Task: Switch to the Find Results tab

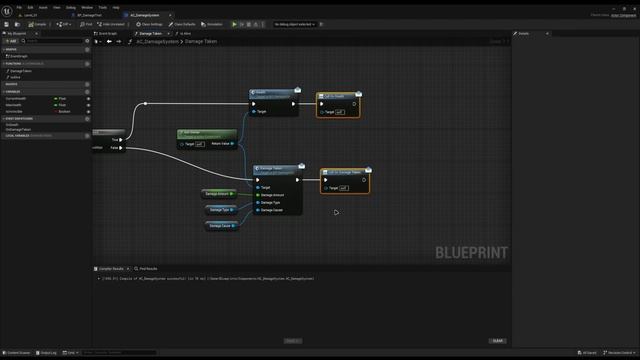Action: click(x=146, y=269)
